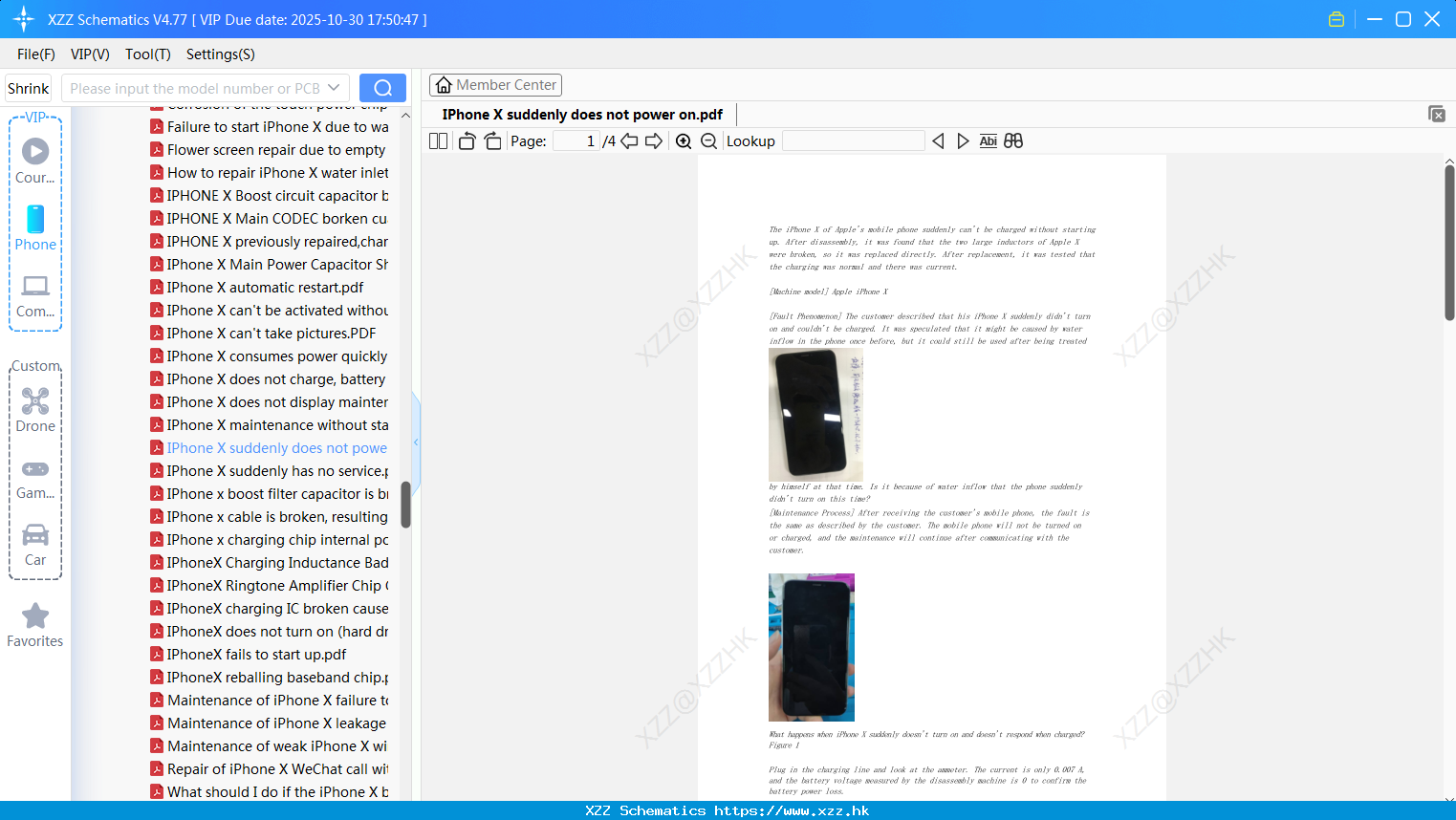Open the File(F) menu
The height and width of the screenshot is (820, 1456).
tap(36, 54)
